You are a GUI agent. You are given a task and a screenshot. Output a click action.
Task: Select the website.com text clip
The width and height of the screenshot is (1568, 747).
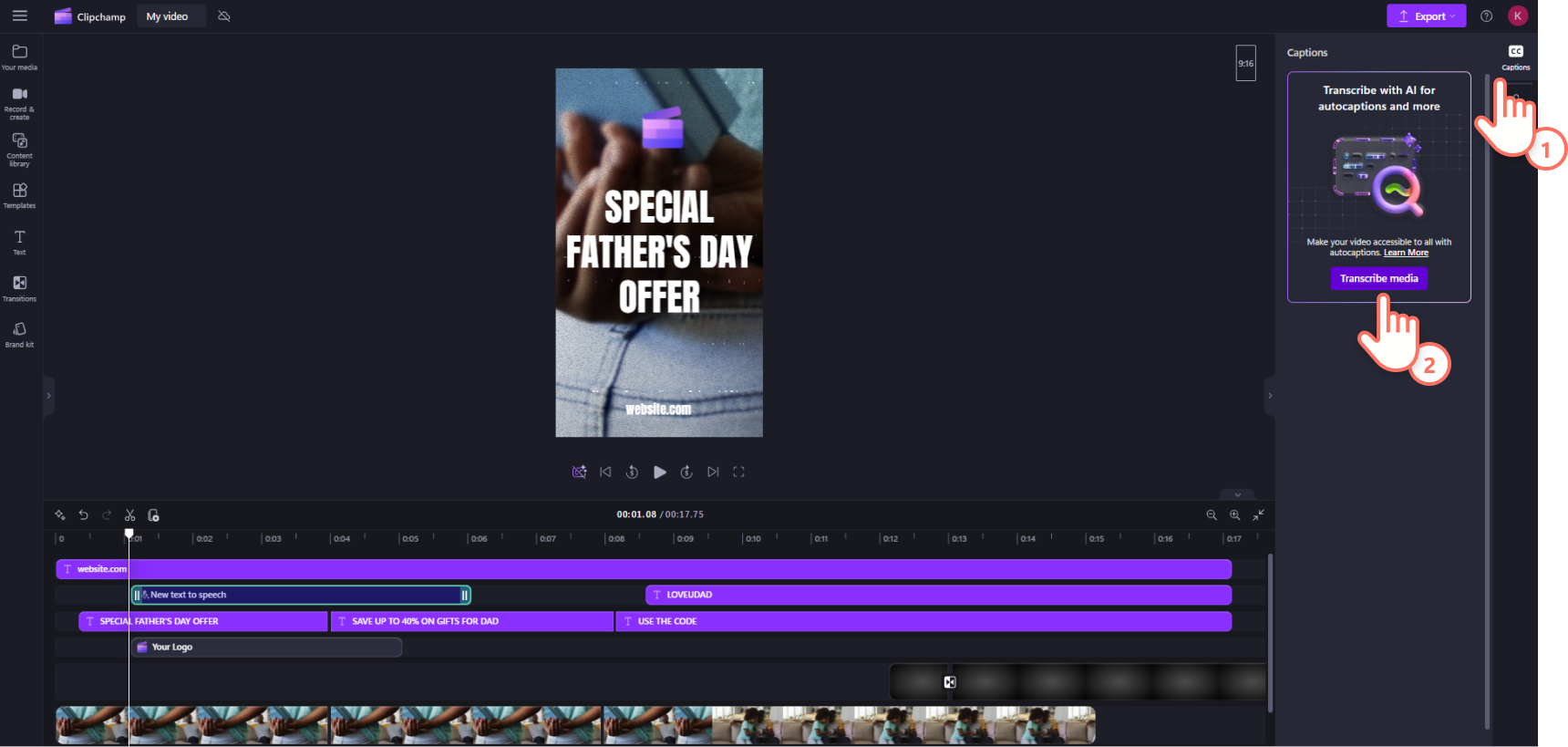click(x=644, y=569)
